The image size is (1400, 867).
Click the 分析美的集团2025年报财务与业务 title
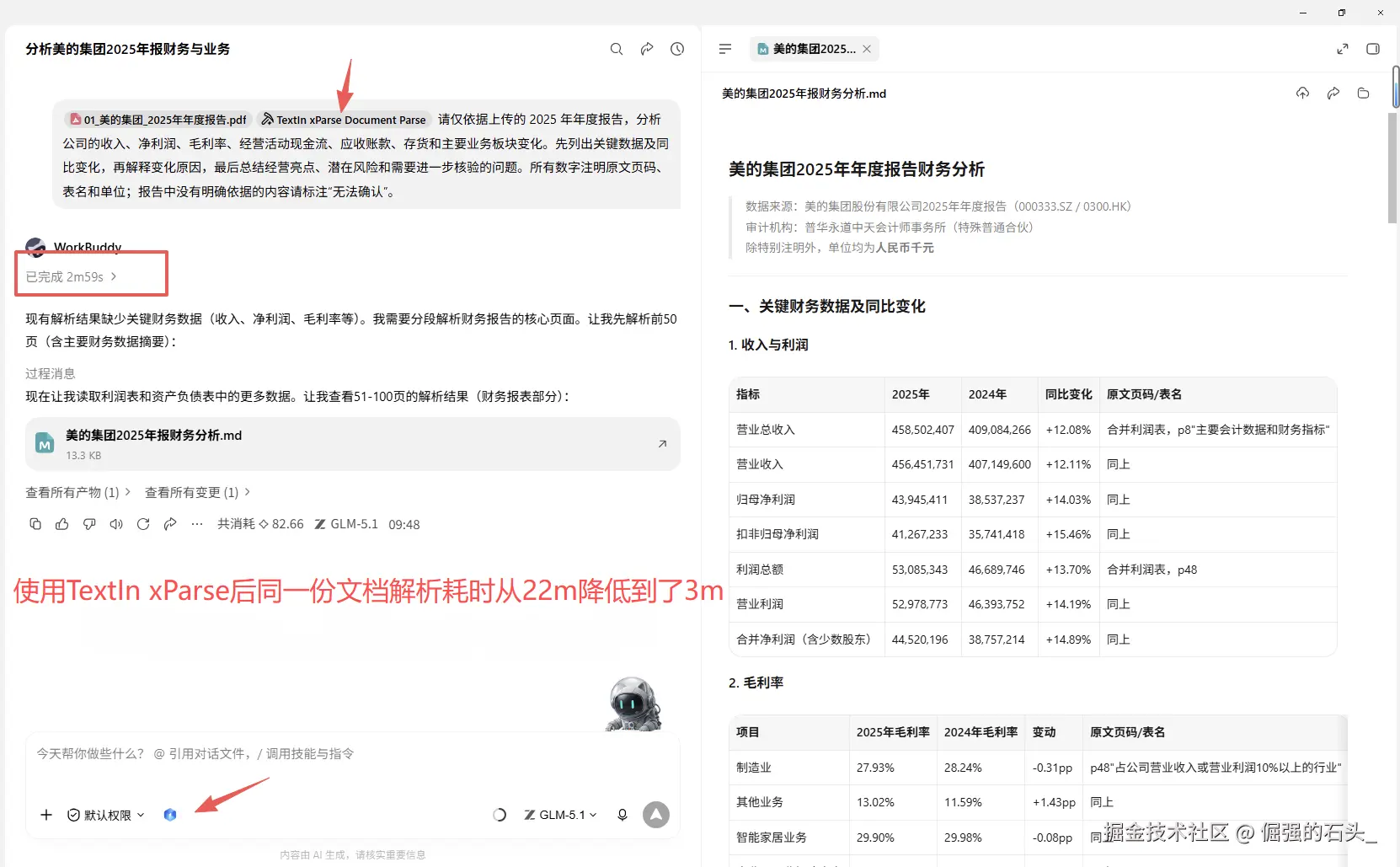pos(128,49)
